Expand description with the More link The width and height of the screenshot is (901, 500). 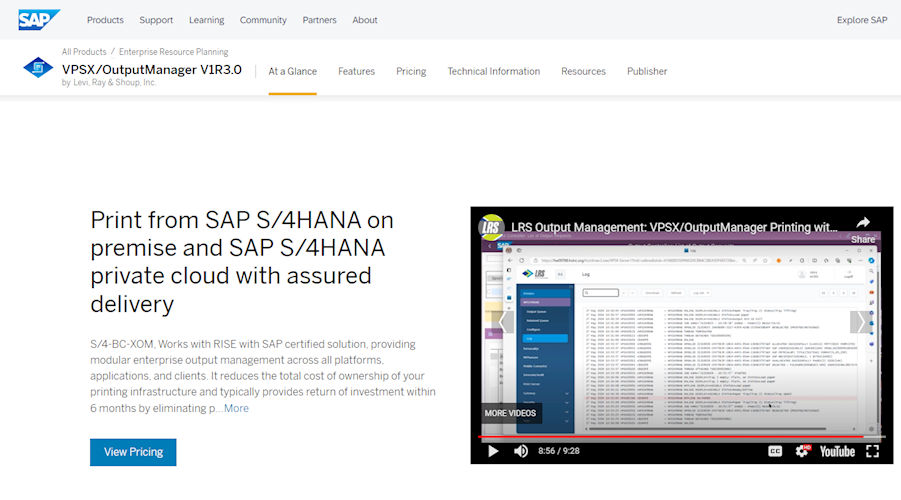[236, 408]
